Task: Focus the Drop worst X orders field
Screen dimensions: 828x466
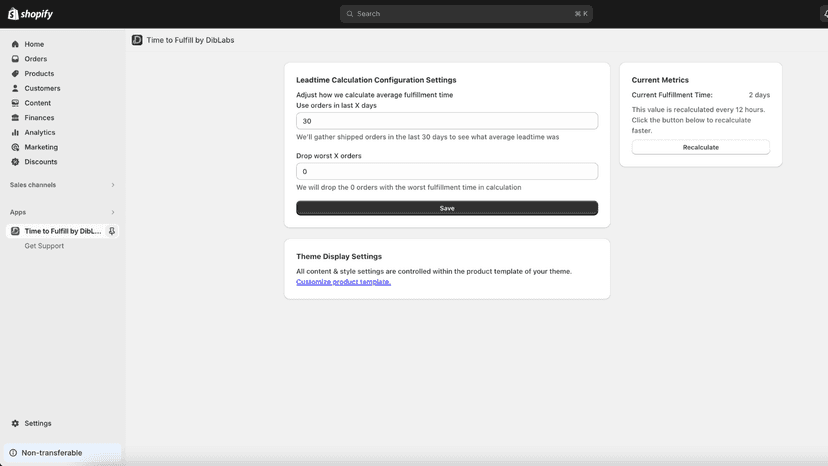Action: [x=447, y=171]
